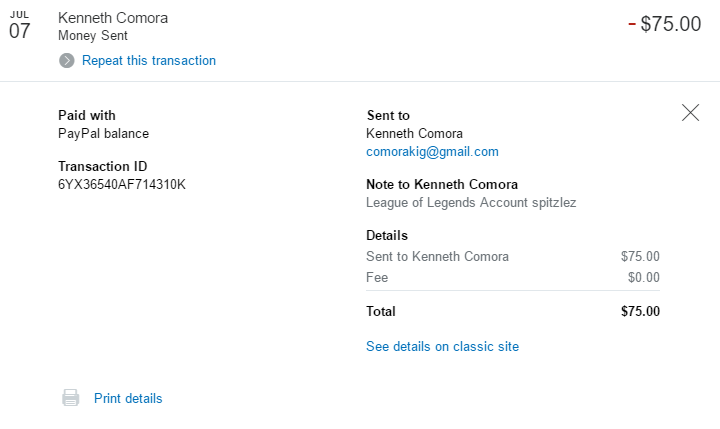The width and height of the screenshot is (720, 429).
Task: Click the JUL 07 date label
Action: tap(20, 25)
